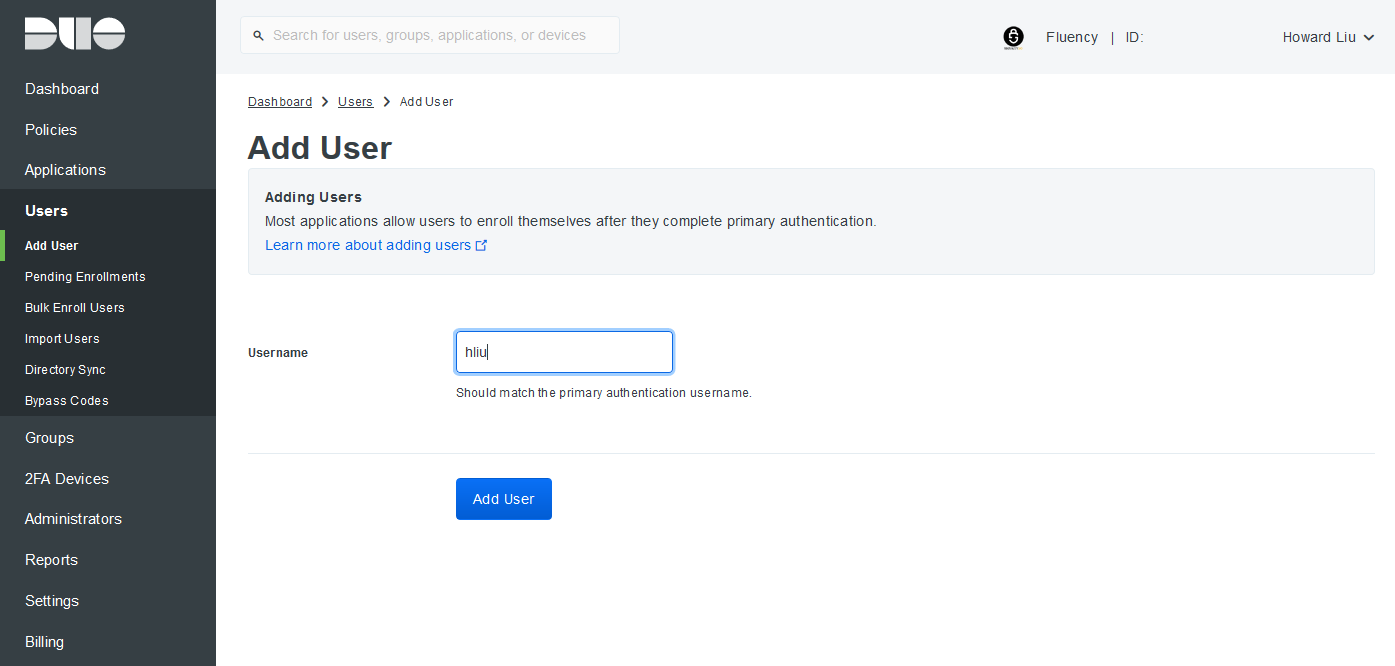
Task: Select Pending Enrollments submenu item
Action: [x=85, y=277]
